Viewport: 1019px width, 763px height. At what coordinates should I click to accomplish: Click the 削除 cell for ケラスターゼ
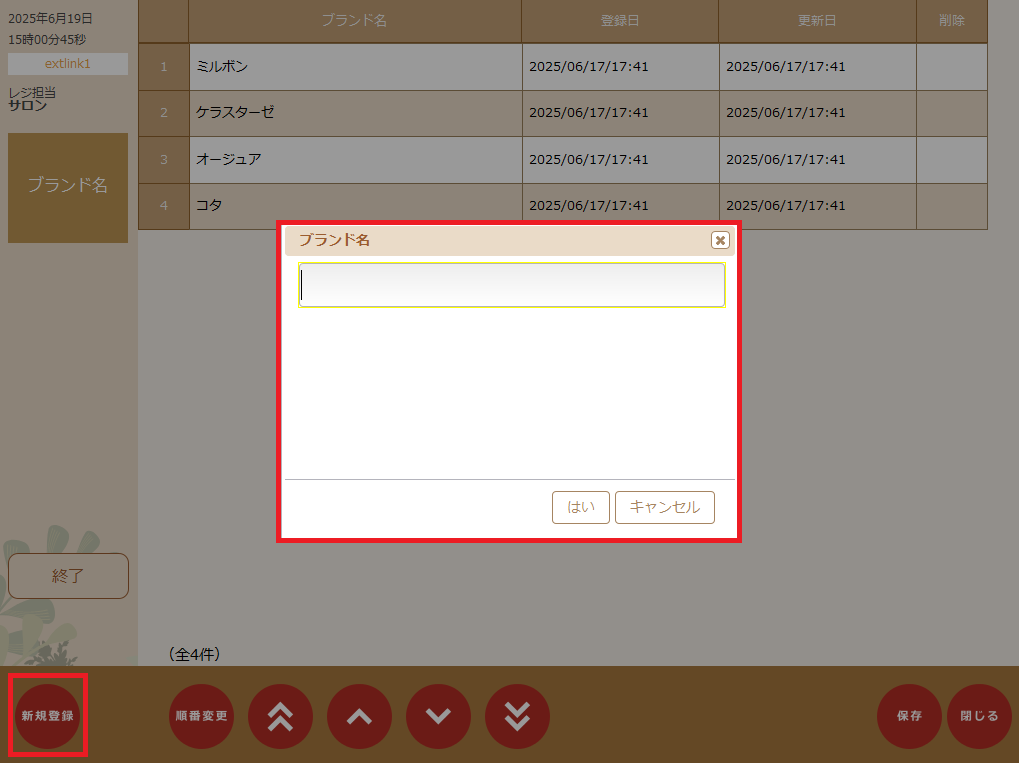coord(952,113)
